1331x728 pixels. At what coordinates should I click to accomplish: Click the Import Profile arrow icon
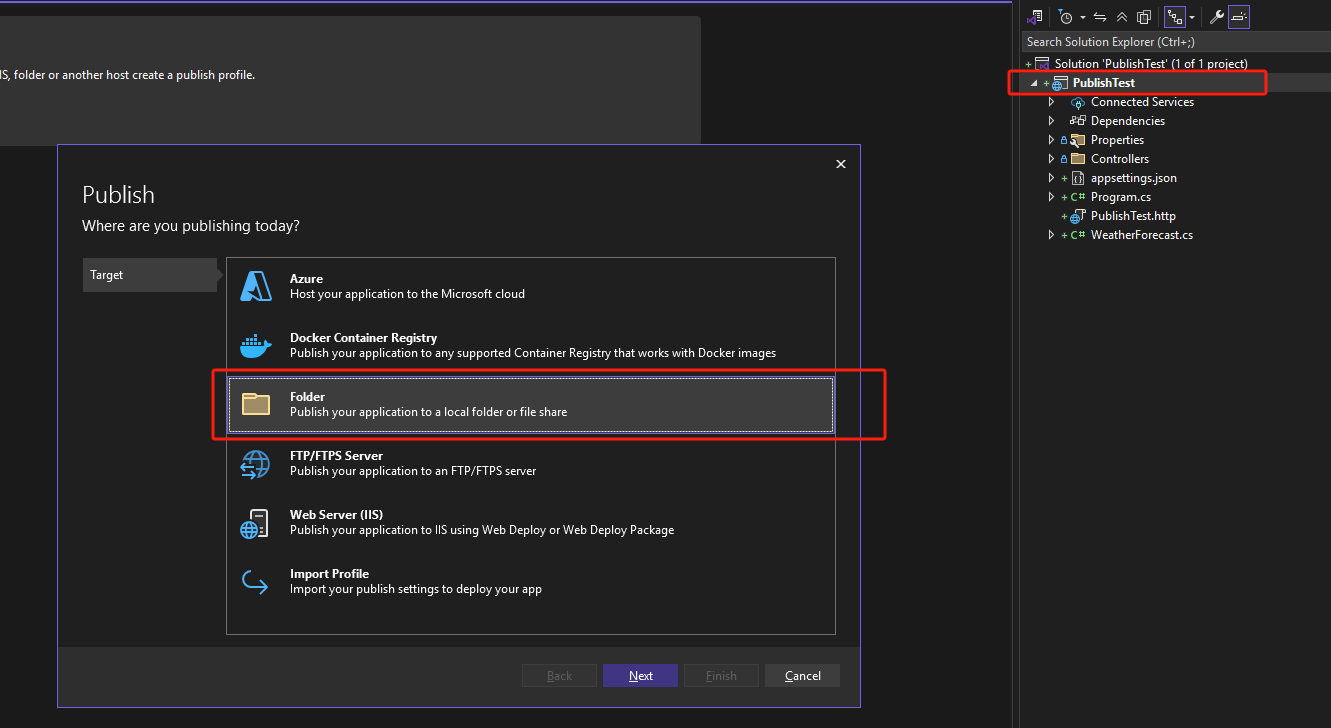click(256, 582)
